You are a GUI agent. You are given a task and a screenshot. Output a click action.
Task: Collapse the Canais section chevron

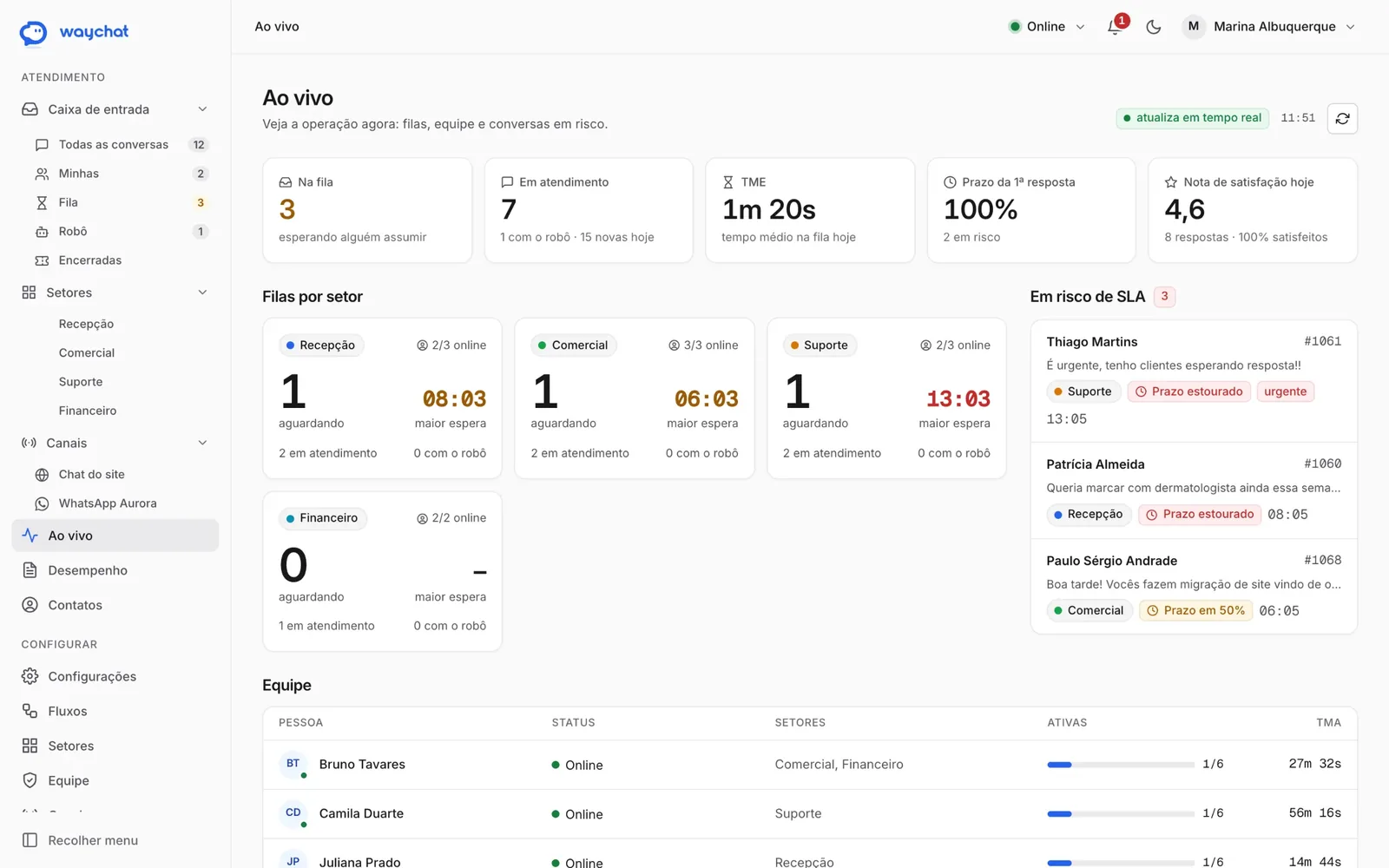(202, 443)
